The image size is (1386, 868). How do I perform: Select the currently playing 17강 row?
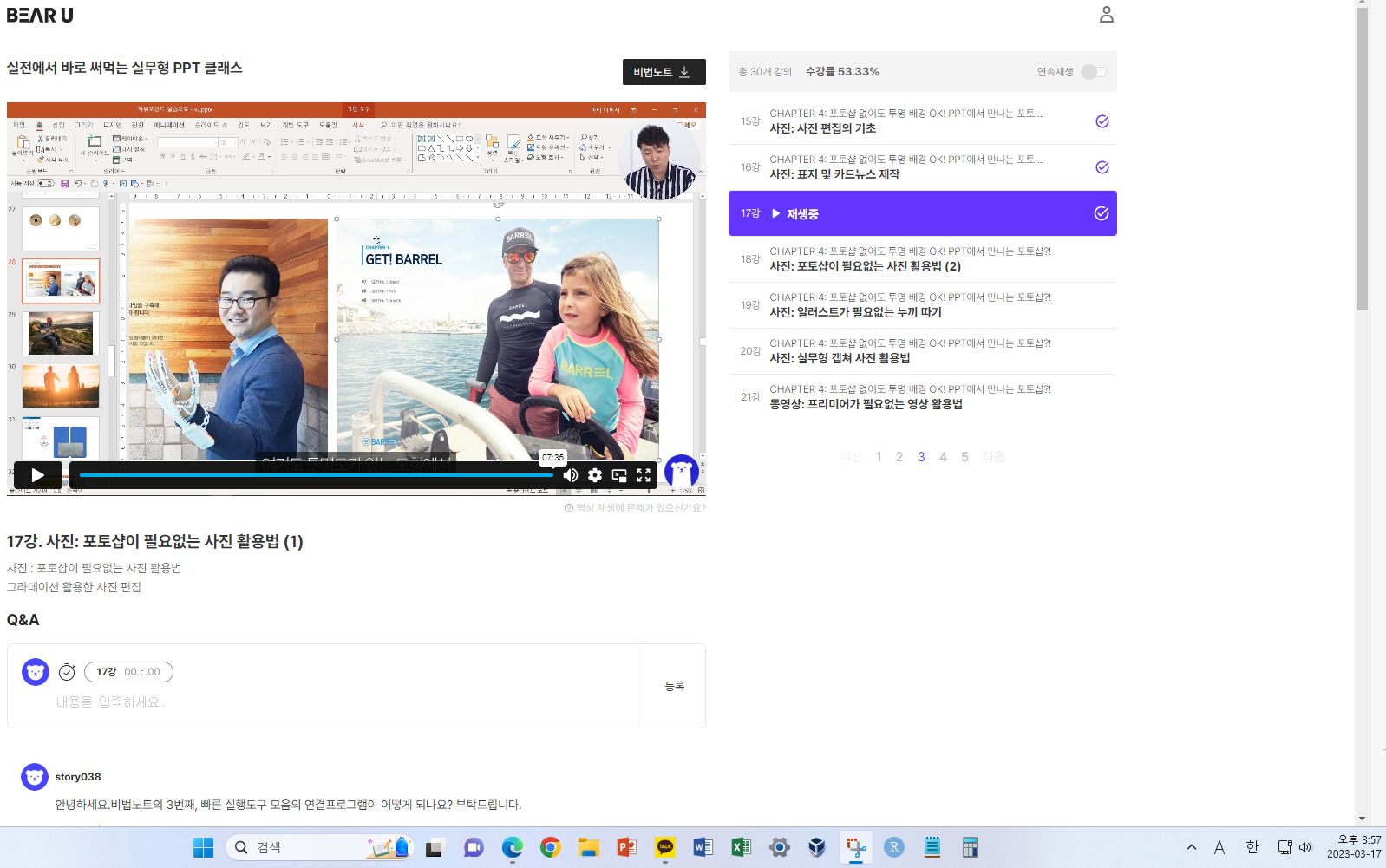coord(922,213)
